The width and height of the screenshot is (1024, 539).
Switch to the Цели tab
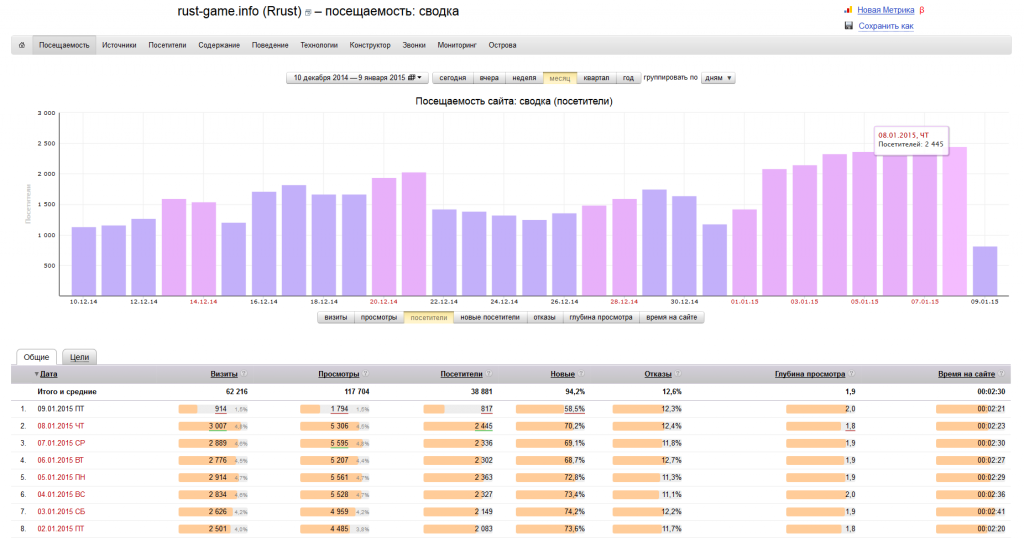[x=80, y=357]
